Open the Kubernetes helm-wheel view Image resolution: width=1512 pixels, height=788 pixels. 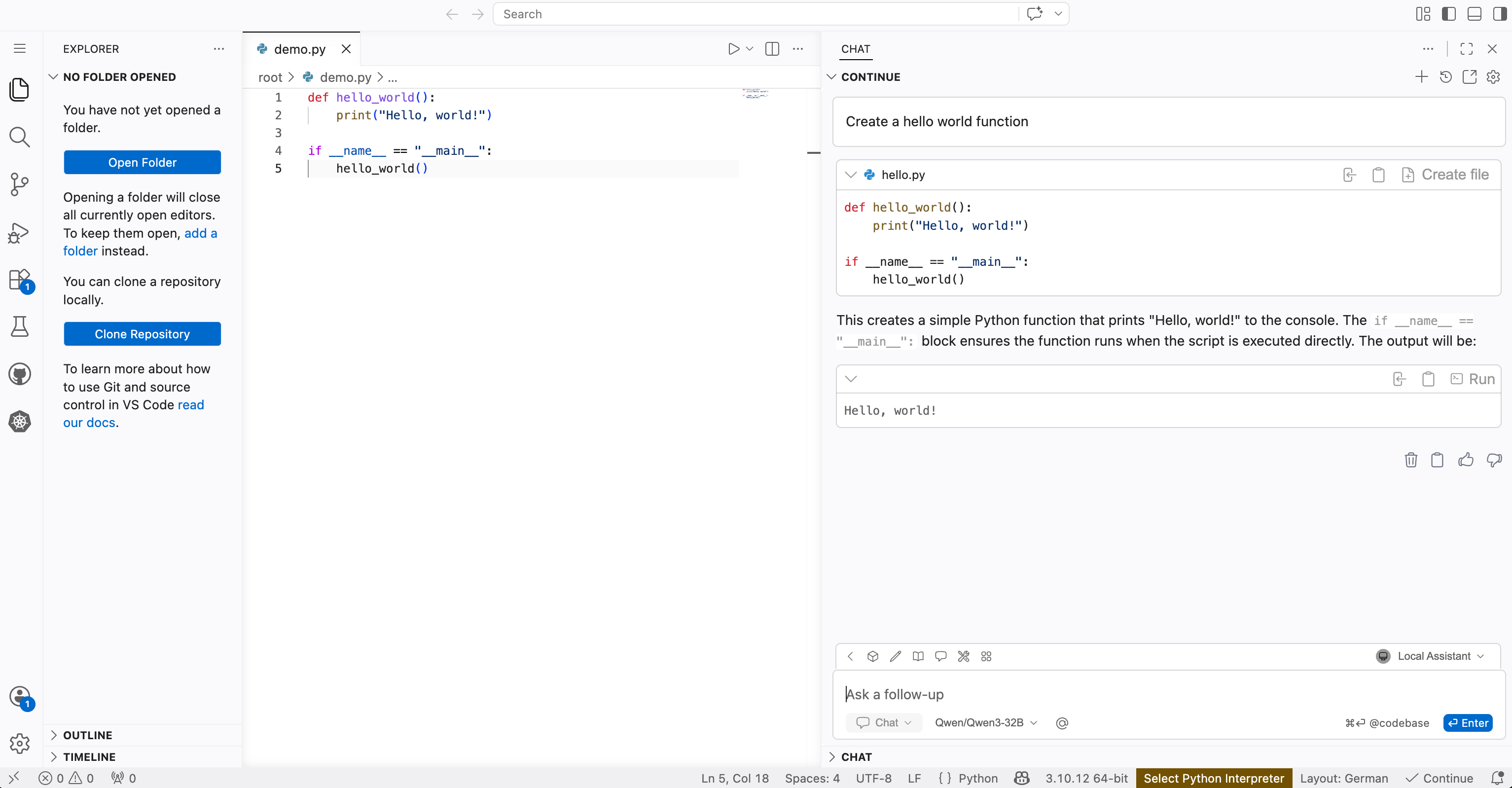20,421
